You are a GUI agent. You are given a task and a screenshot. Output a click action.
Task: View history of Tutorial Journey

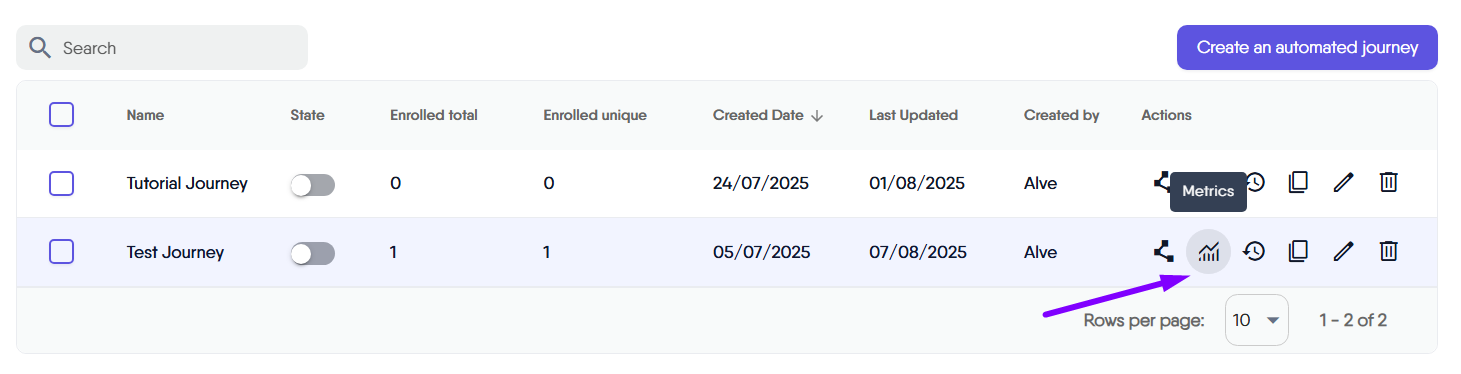1255,183
